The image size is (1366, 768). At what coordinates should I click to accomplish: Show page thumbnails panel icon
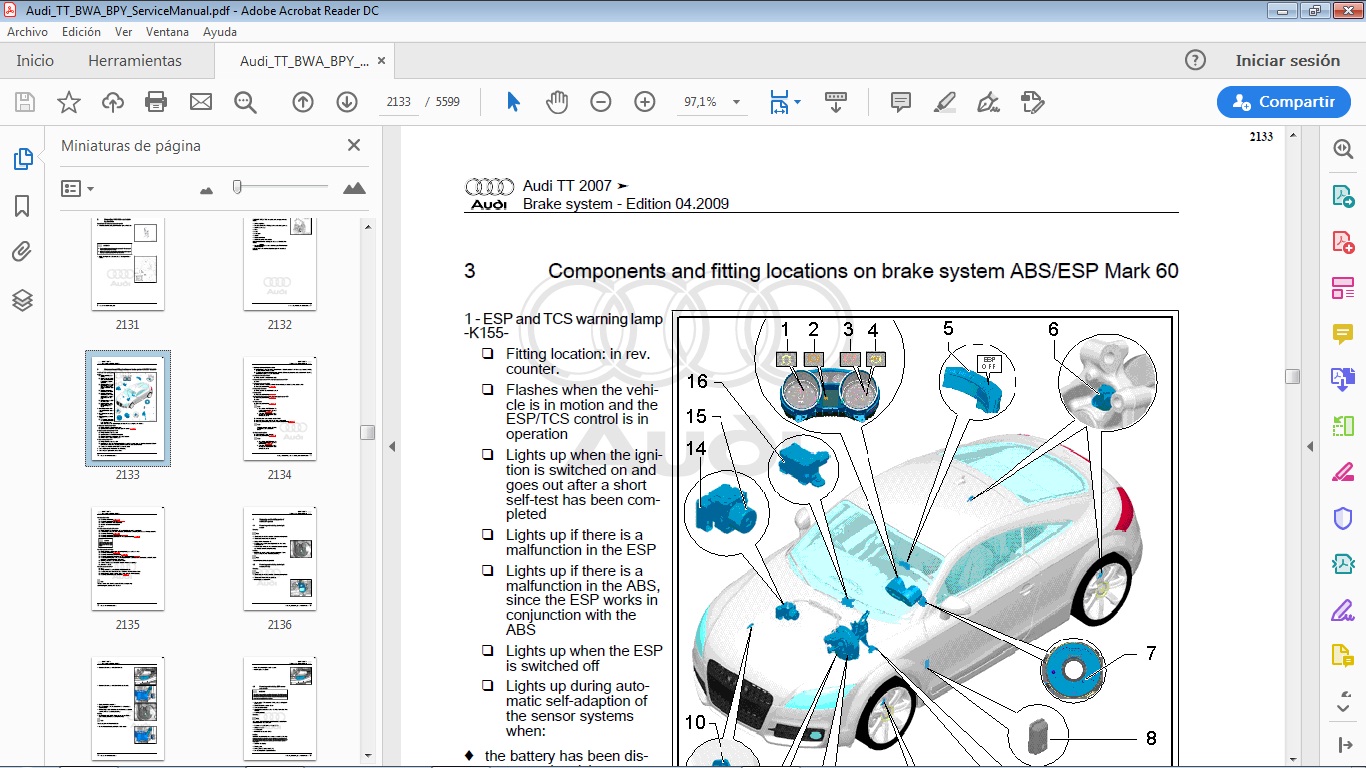pos(22,159)
